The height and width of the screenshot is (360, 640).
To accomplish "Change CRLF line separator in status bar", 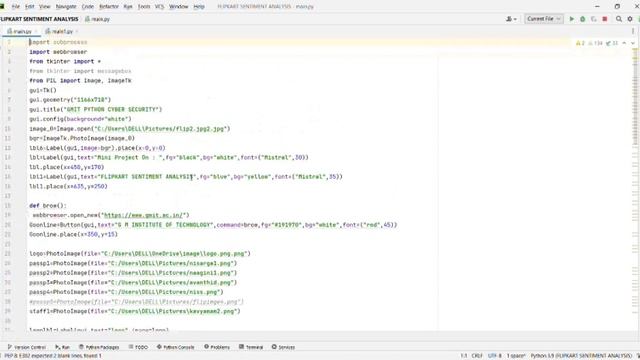I will 477,356.
